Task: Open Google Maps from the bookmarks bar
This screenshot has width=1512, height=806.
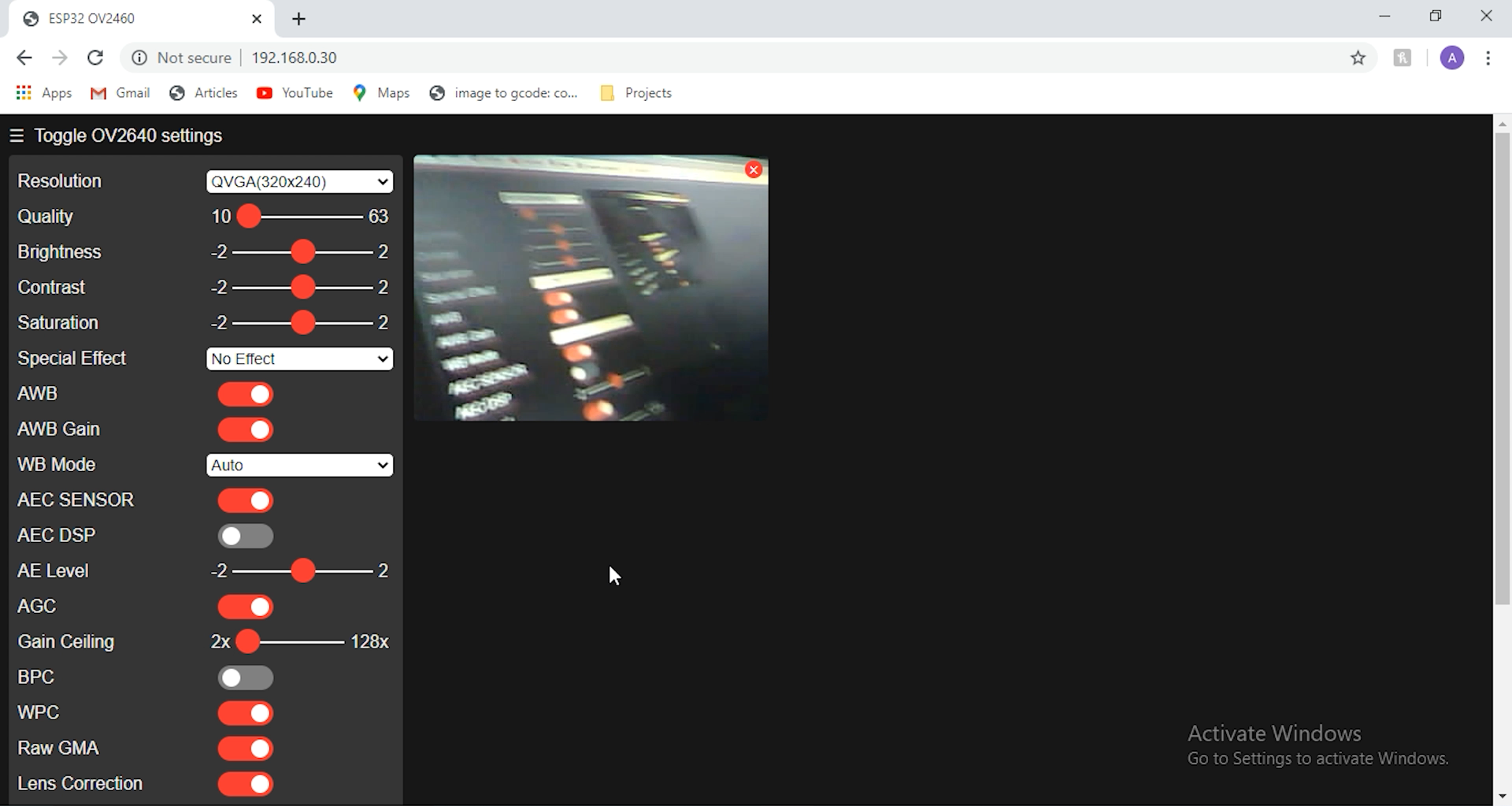Action: (x=381, y=93)
